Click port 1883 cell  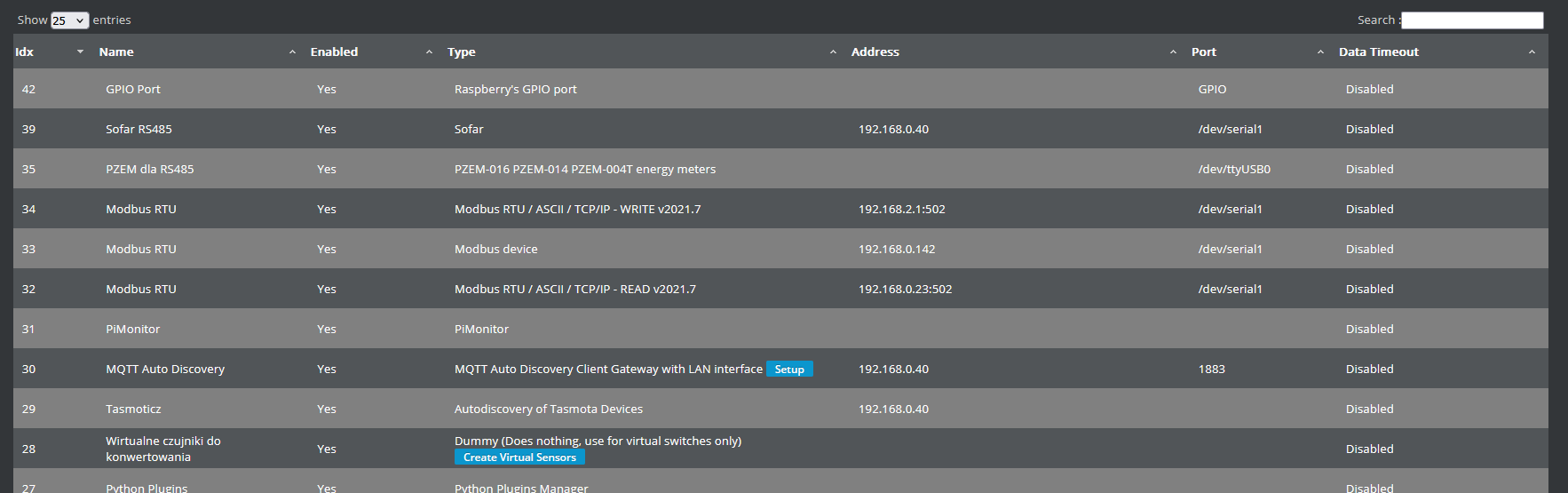click(1211, 369)
